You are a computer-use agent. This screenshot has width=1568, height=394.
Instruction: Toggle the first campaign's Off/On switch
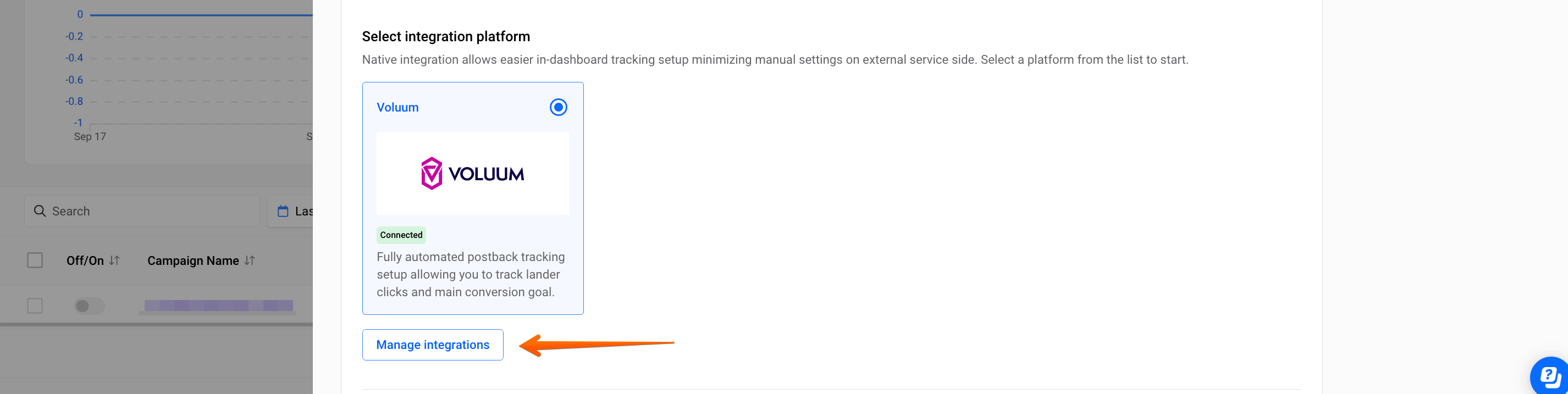pos(89,306)
